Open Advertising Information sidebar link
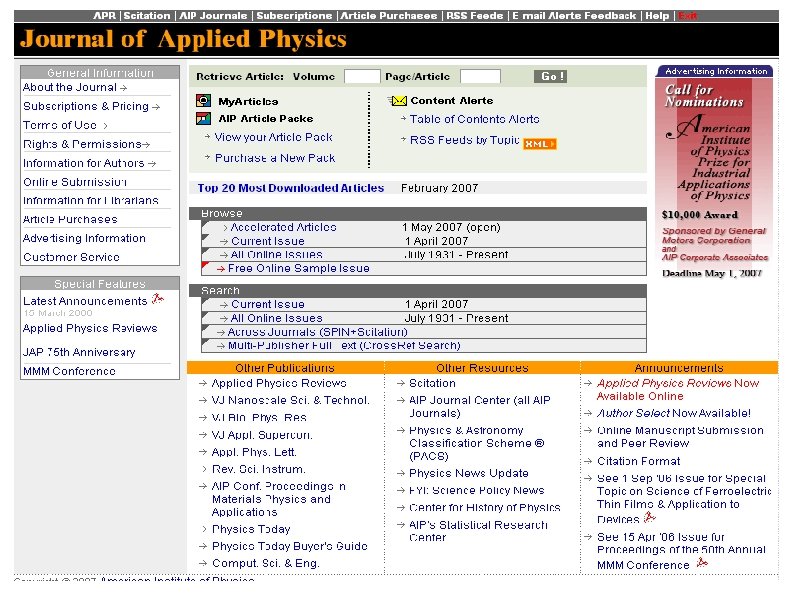The image size is (794, 595). pos(84,238)
